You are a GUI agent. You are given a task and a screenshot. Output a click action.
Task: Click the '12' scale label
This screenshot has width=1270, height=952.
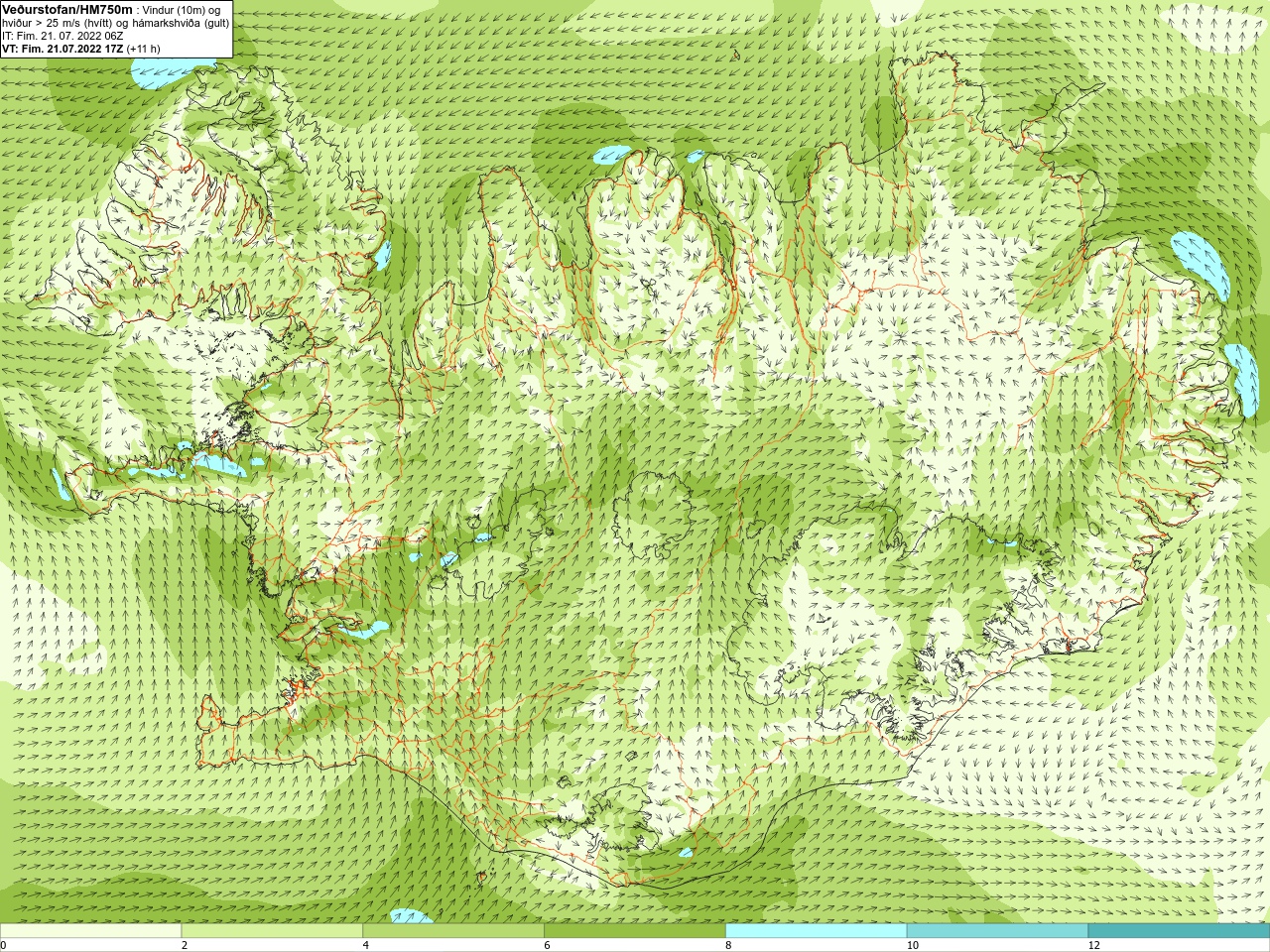(x=1093, y=945)
